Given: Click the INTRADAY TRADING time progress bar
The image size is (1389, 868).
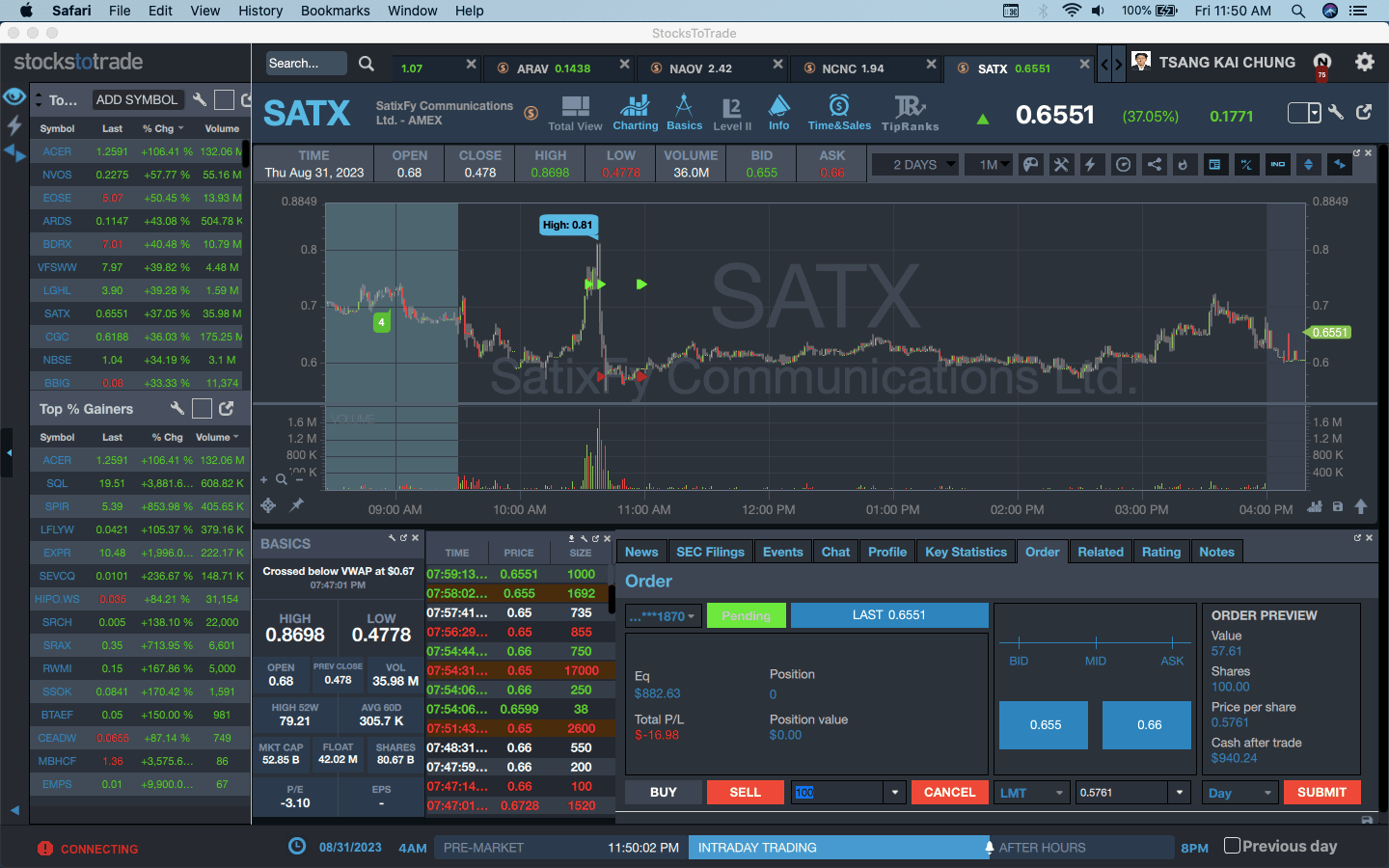Looking at the screenshot, I should click(839, 848).
